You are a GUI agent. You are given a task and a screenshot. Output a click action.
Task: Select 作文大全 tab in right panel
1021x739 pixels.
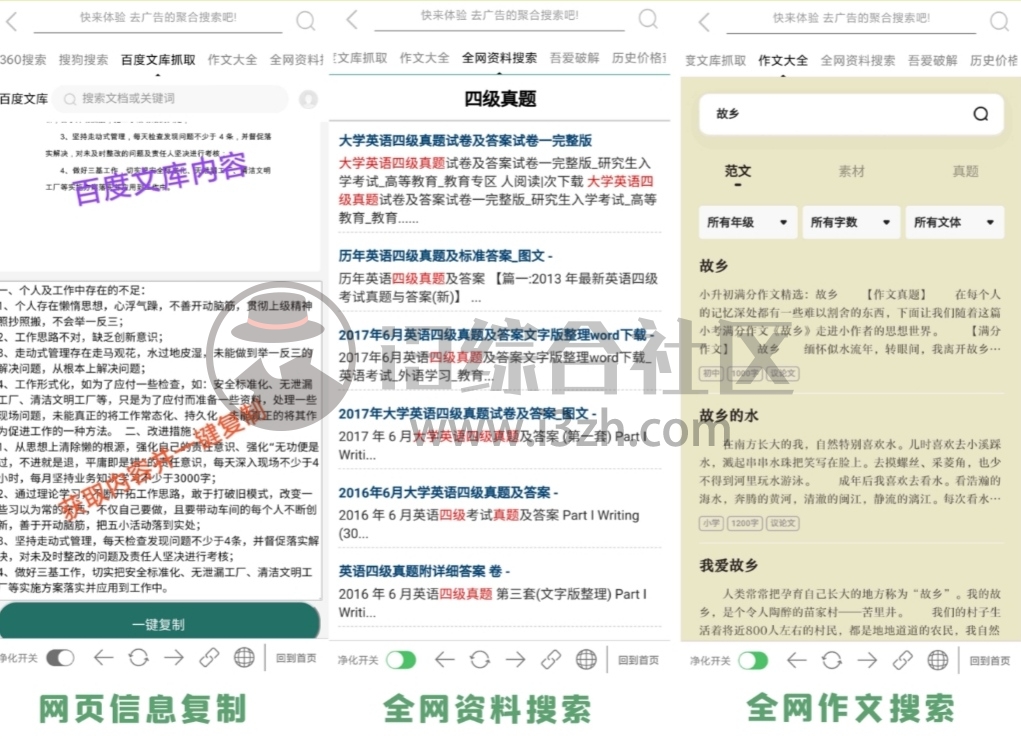(x=783, y=61)
